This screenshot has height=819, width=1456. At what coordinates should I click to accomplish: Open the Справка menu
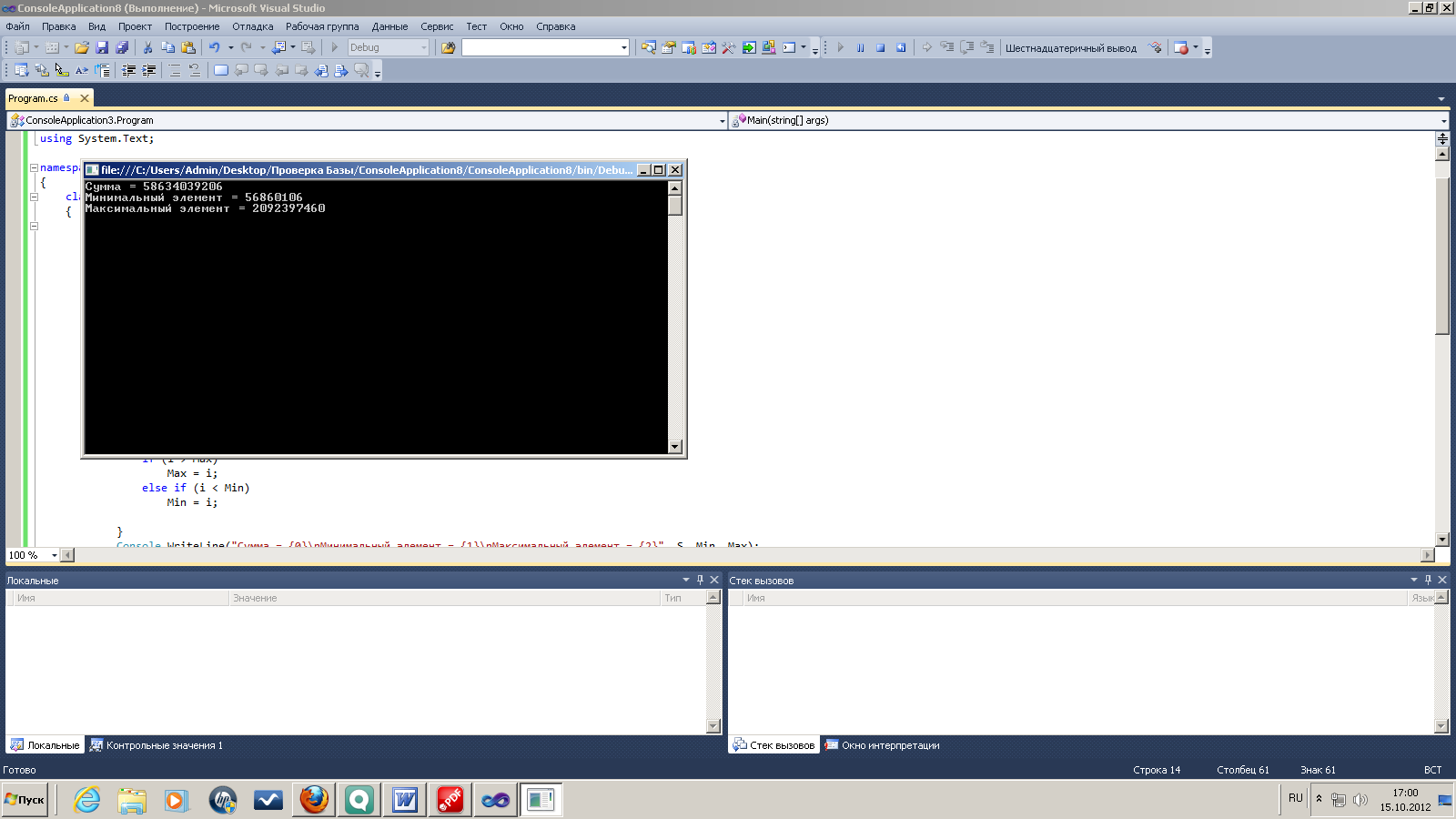tap(555, 26)
